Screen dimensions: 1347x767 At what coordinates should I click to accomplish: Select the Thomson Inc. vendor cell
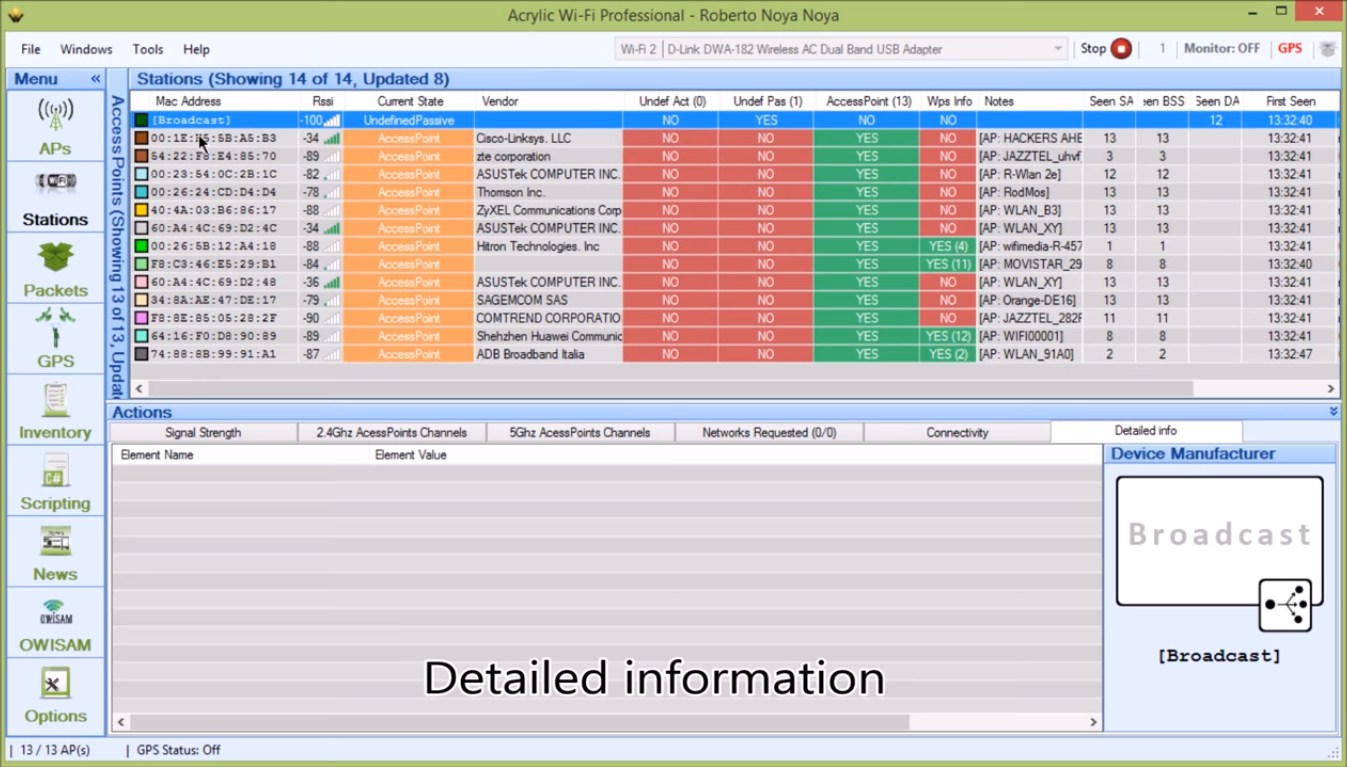coord(548,192)
